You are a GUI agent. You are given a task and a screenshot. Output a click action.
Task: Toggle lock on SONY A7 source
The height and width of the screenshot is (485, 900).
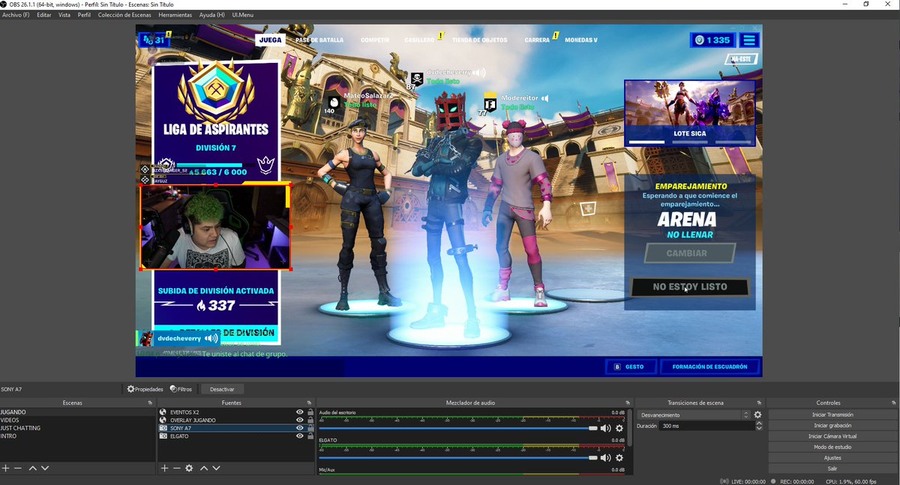point(311,428)
